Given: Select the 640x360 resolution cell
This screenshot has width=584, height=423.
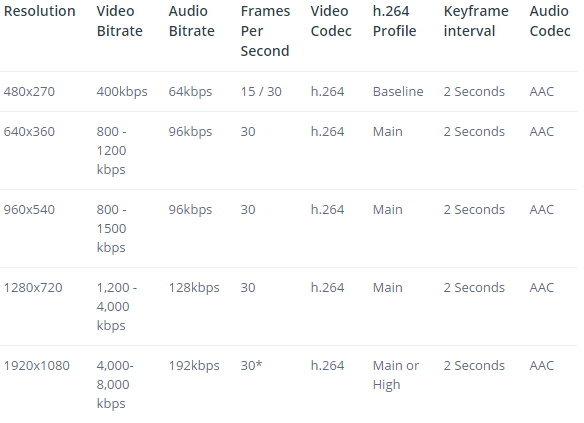Looking at the screenshot, I should (x=29, y=132).
